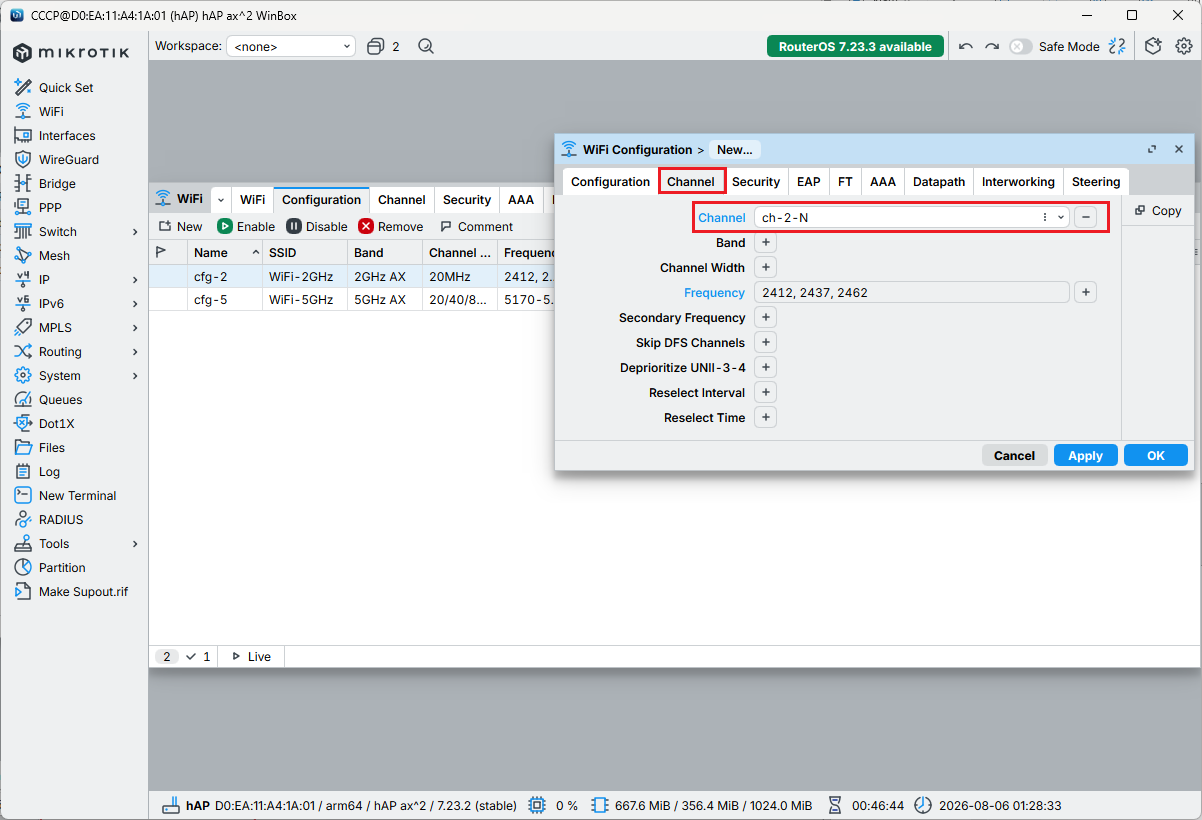The width and height of the screenshot is (1202, 820).
Task: Open the Mesh sidebar item
Action: click(x=54, y=255)
